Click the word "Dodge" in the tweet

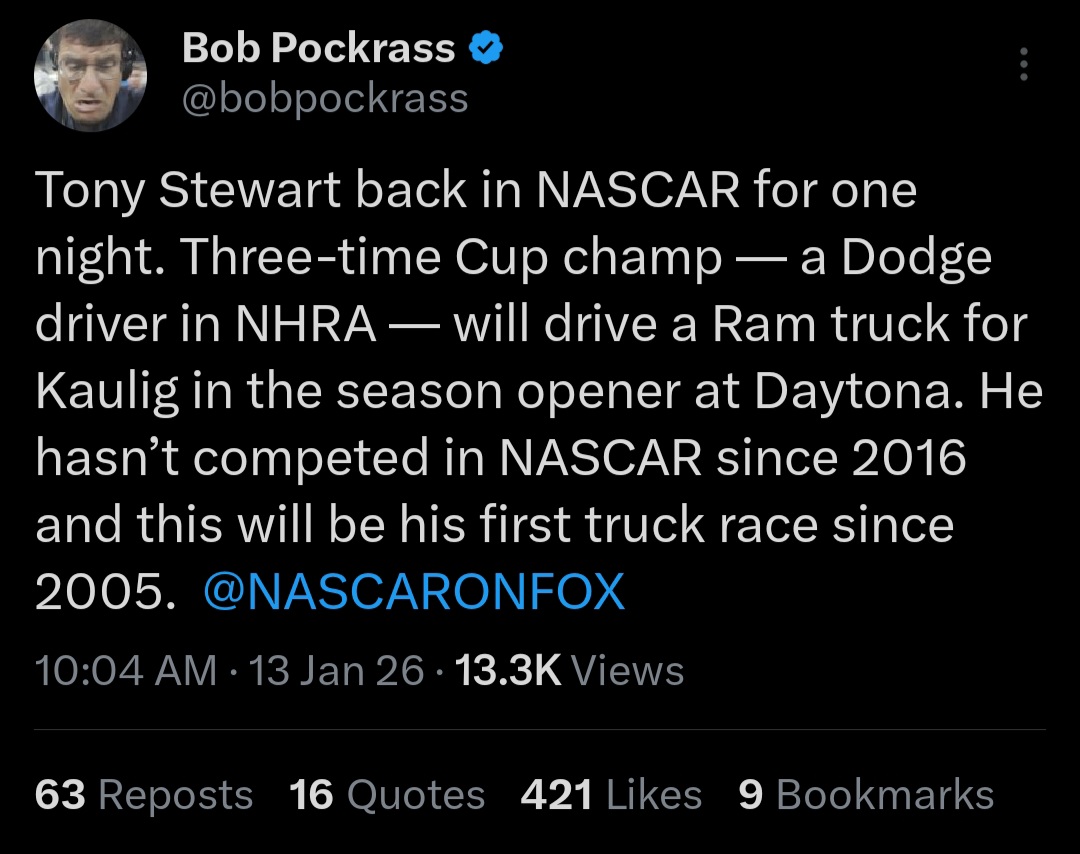(916, 257)
